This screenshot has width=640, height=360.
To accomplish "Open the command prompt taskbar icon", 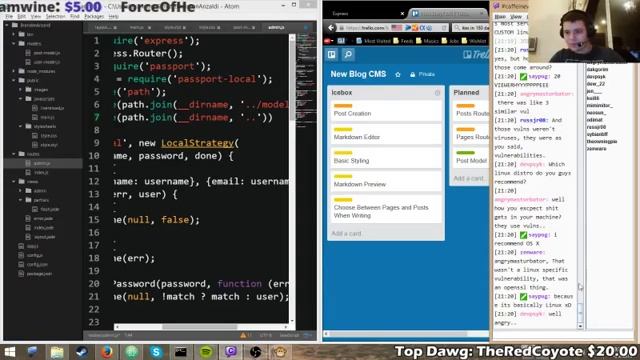I will point(181,351).
